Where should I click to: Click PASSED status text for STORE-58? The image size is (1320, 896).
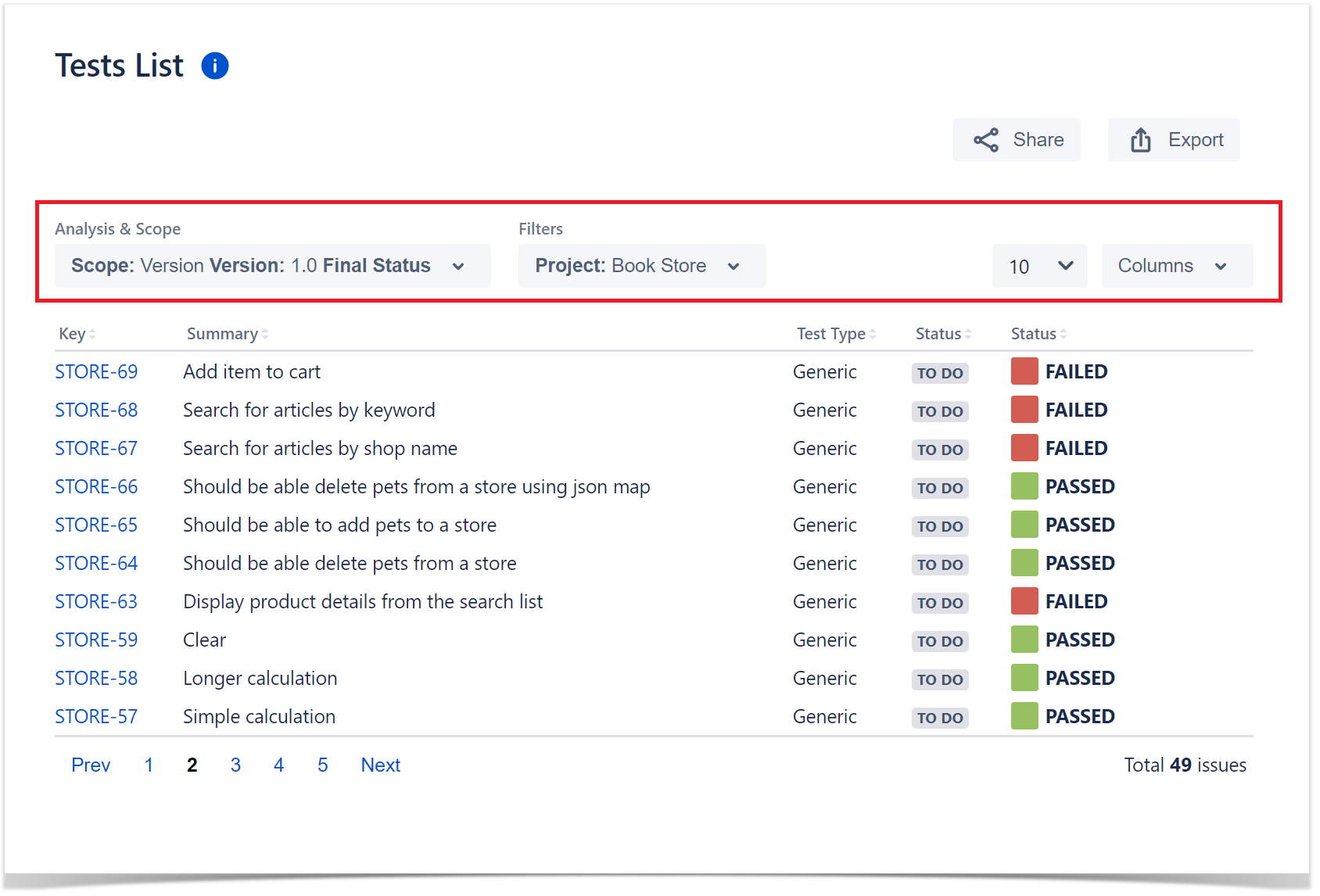(x=1080, y=679)
